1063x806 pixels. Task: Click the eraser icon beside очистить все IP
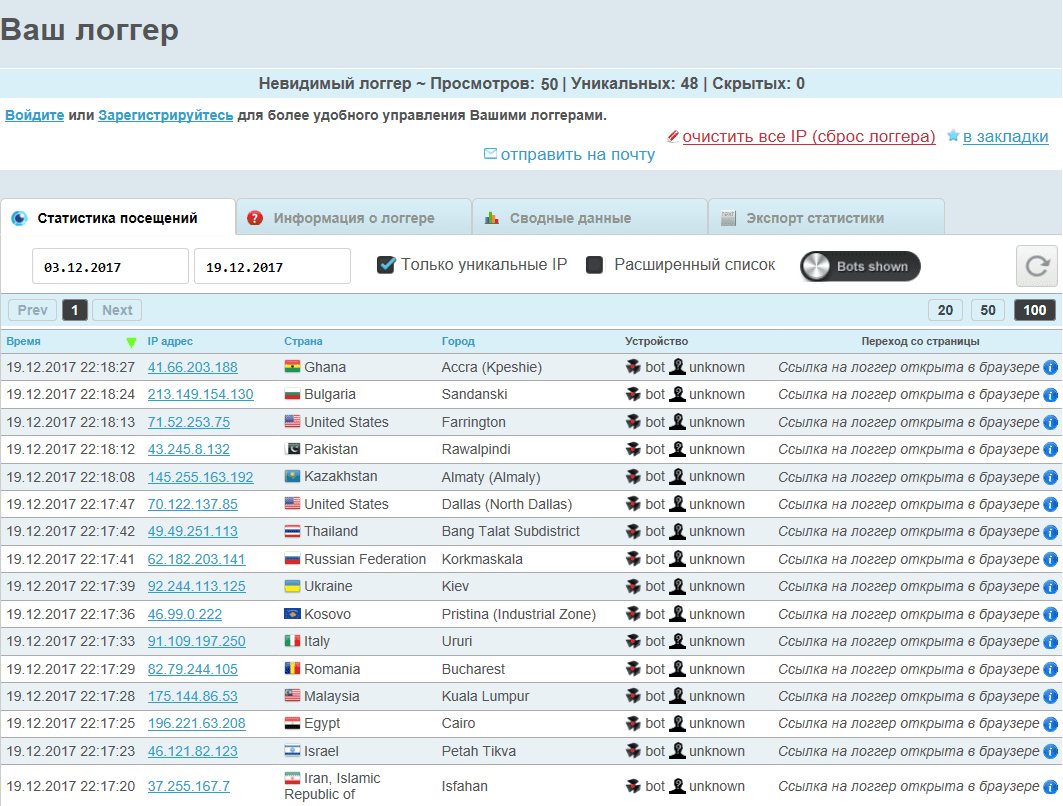(672, 136)
